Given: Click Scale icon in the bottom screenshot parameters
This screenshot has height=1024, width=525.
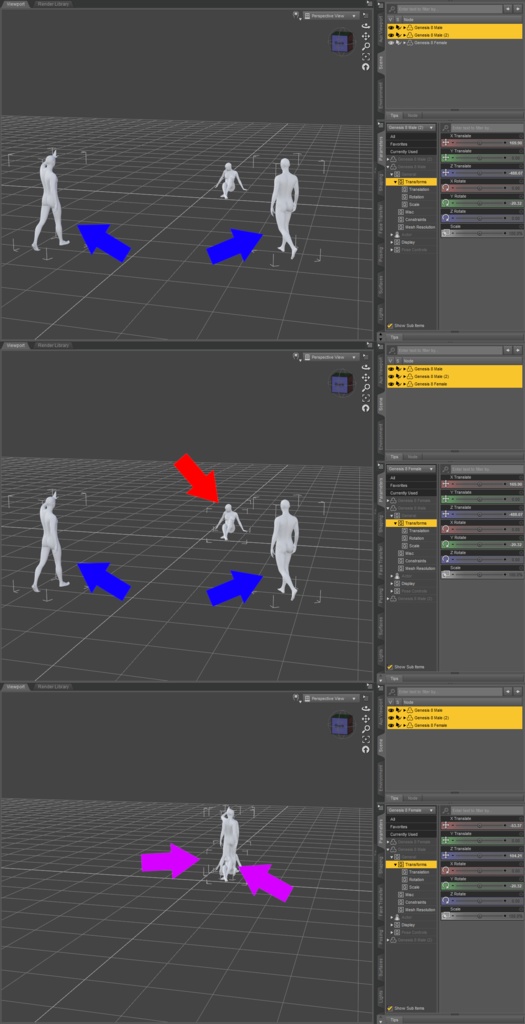Looking at the screenshot, I should point(446,916).
